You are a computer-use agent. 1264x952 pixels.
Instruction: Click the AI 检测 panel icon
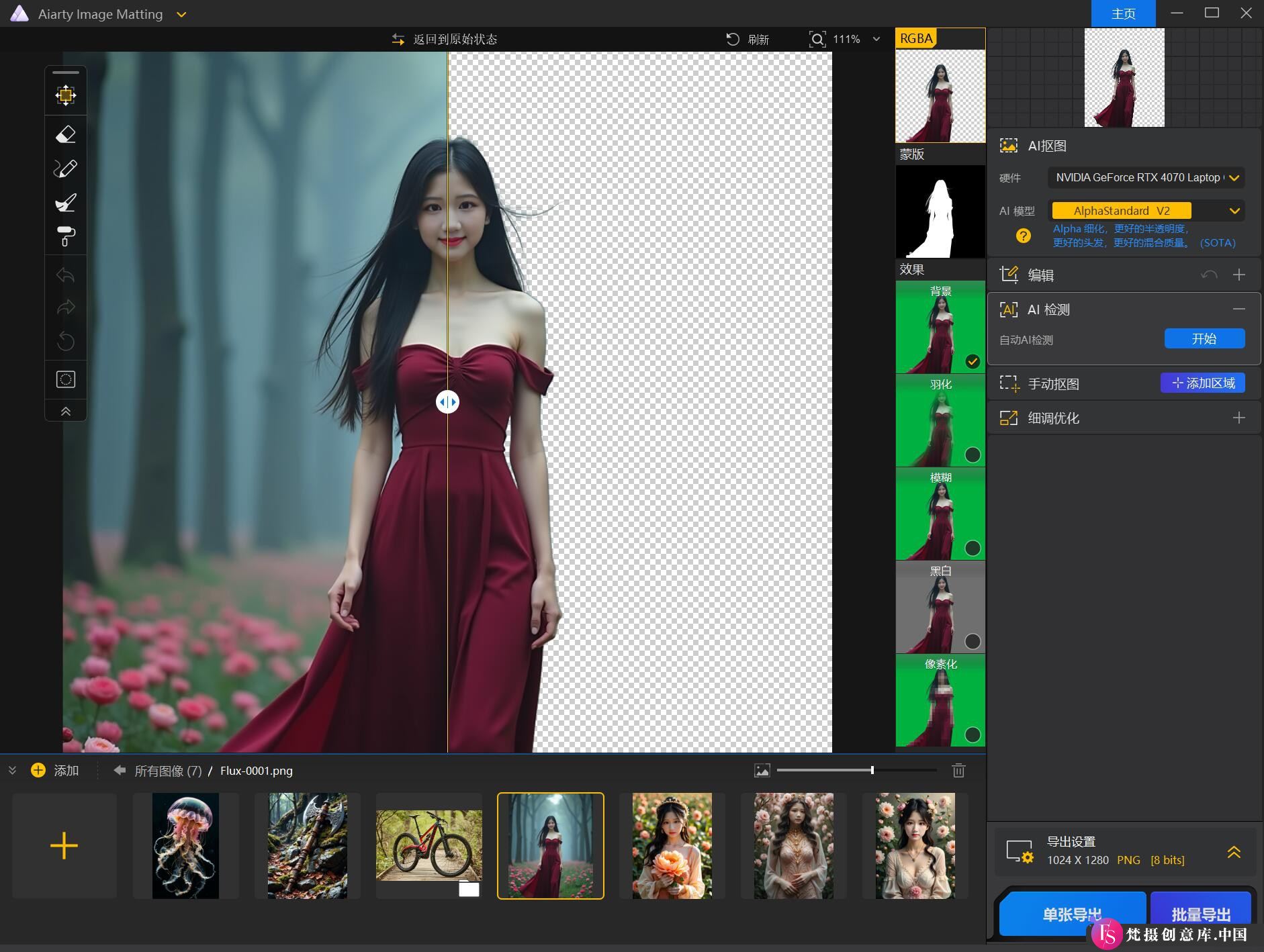point(1008,309)
